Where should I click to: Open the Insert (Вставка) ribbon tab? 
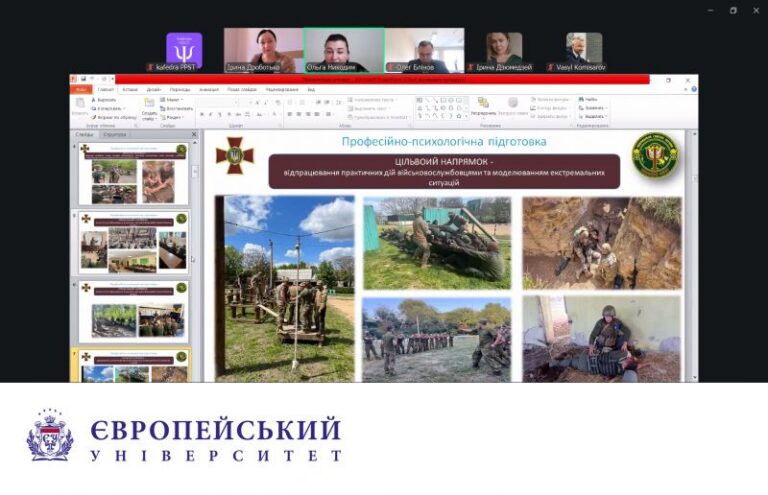130,90
